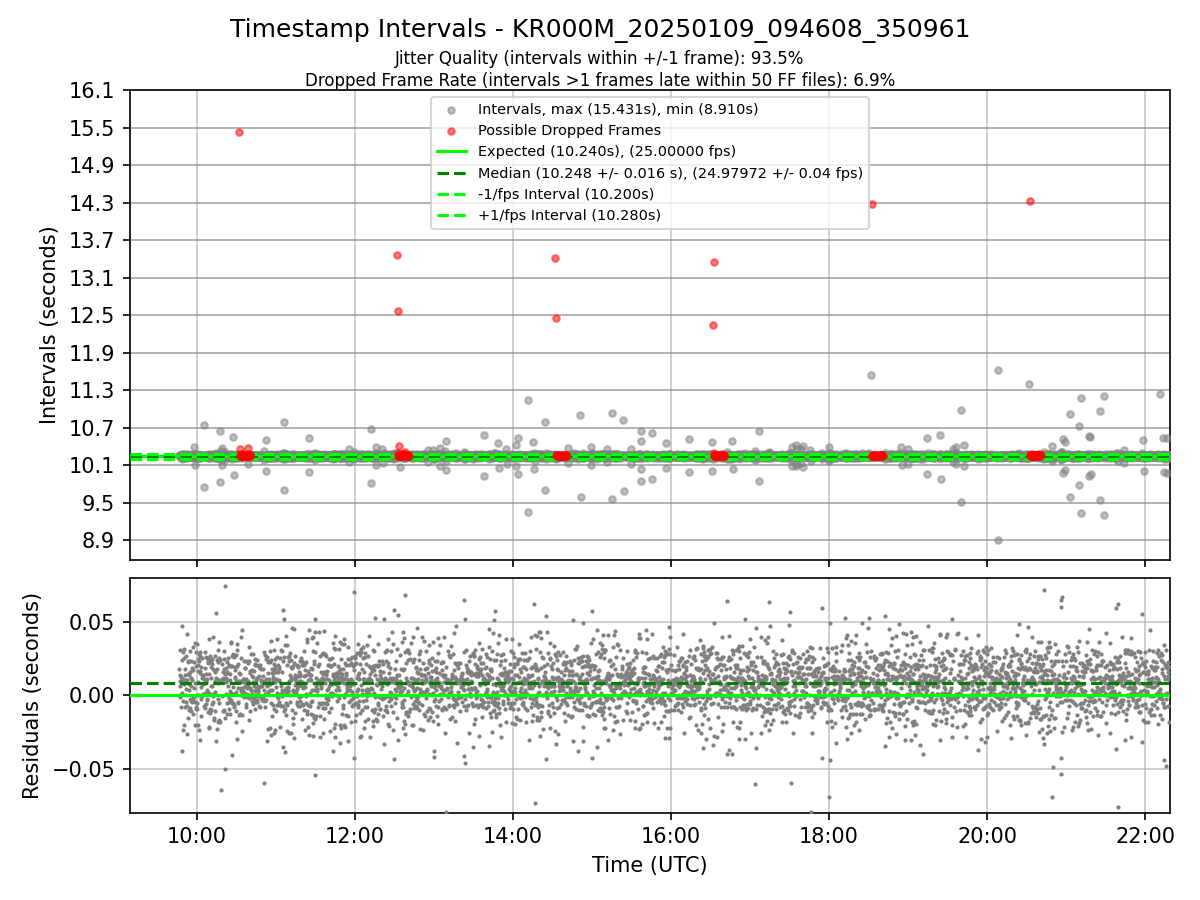
Task: Click the dark green dashed sample beside 'Median'
Action: [453, 173]
